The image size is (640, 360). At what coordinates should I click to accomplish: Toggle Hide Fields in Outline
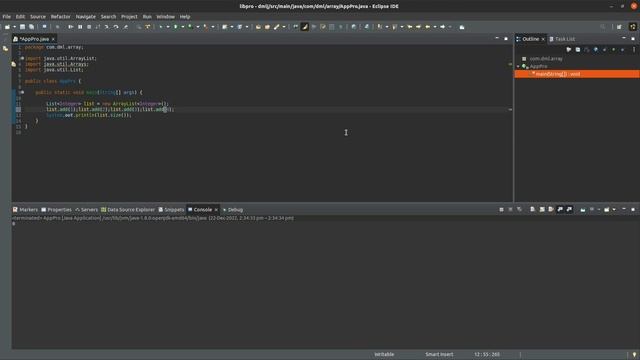click(x=595, y=50)
